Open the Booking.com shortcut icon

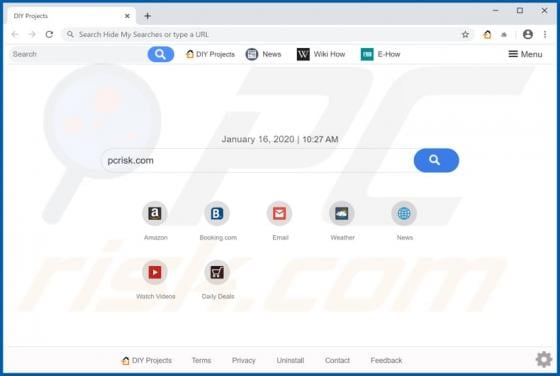217,214
